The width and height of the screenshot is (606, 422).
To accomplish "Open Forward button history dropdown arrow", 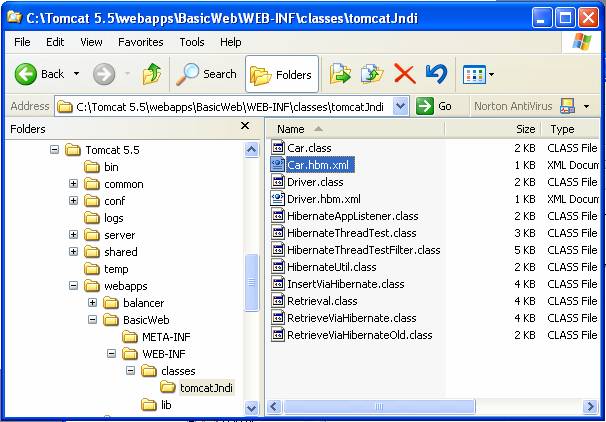I will click(128, 74).
